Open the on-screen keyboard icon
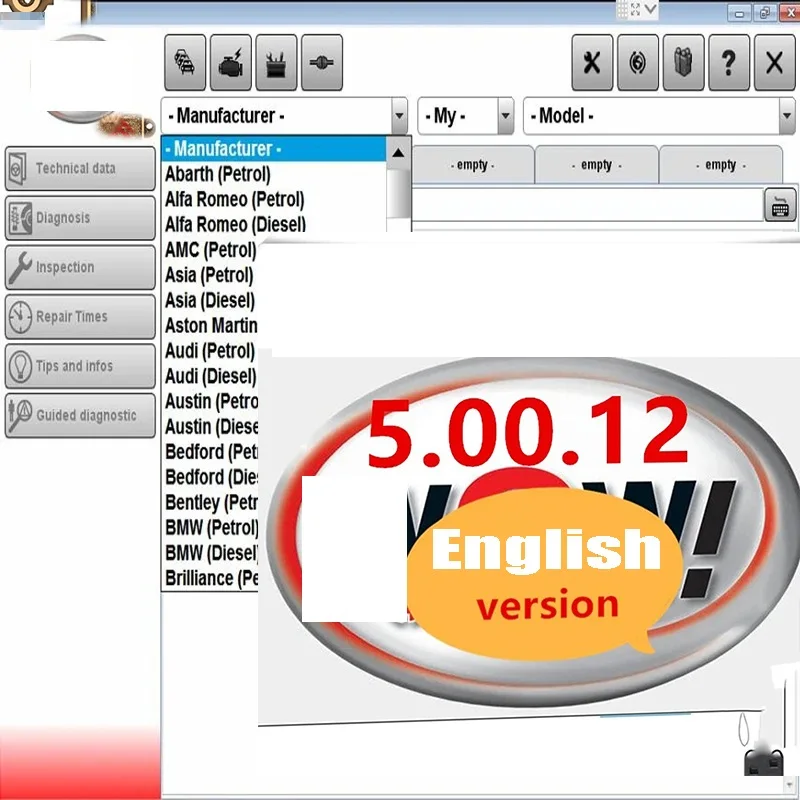This screenshot has width=800, height=800. (x=780, y=205)
